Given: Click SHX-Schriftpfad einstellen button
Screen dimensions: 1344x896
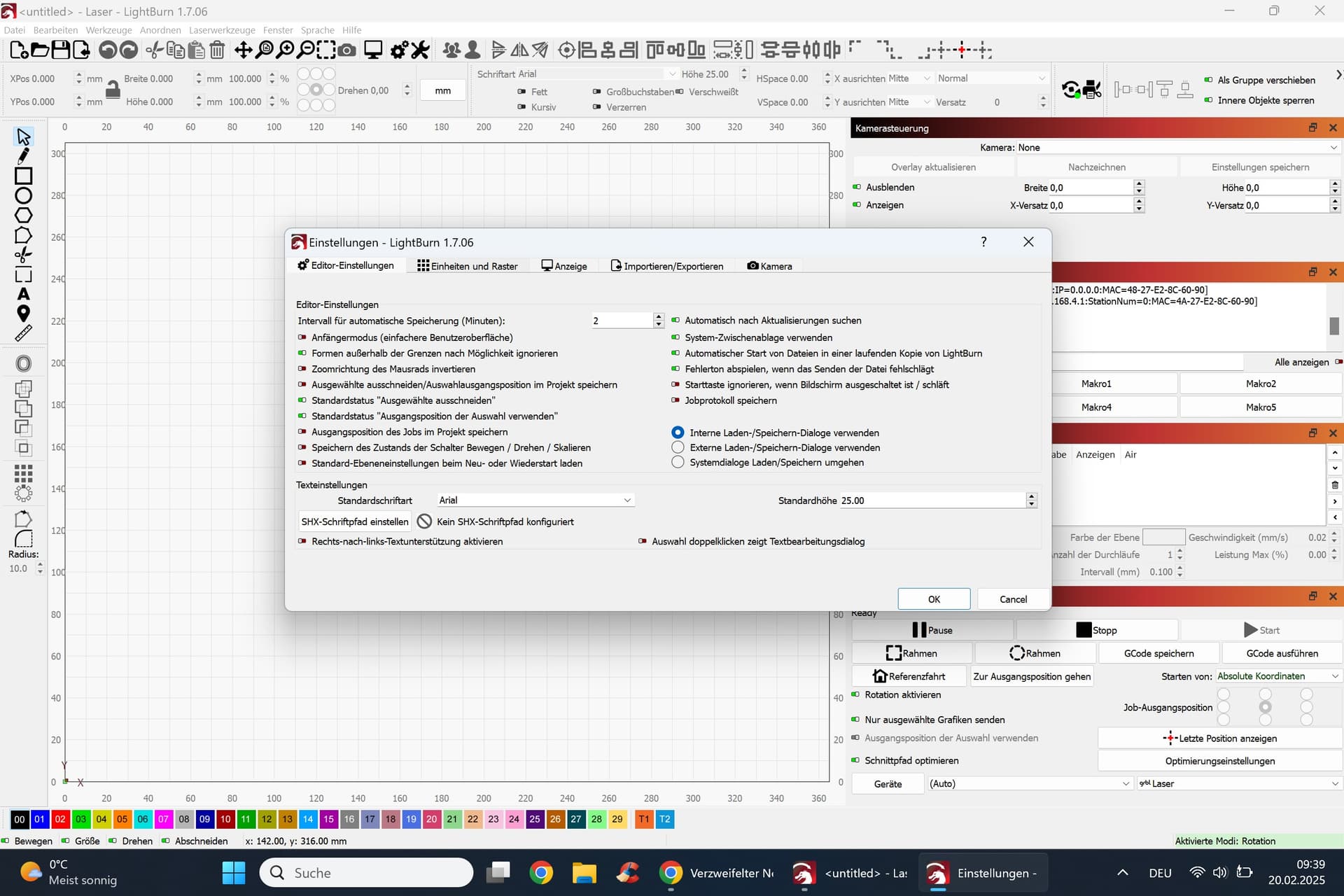Looking at the screenshot, I should [355, 521].
